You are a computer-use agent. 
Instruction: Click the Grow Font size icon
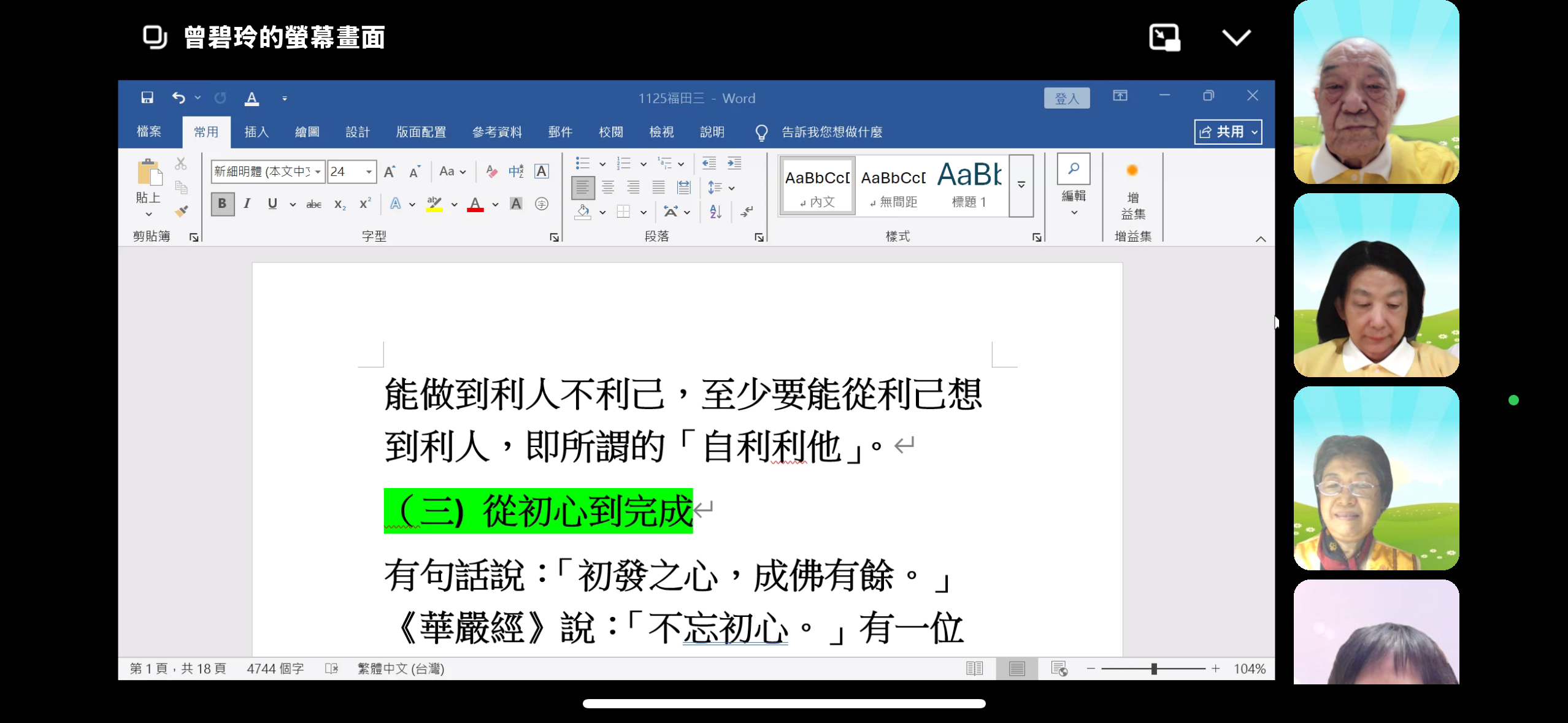tap(390, 172)
